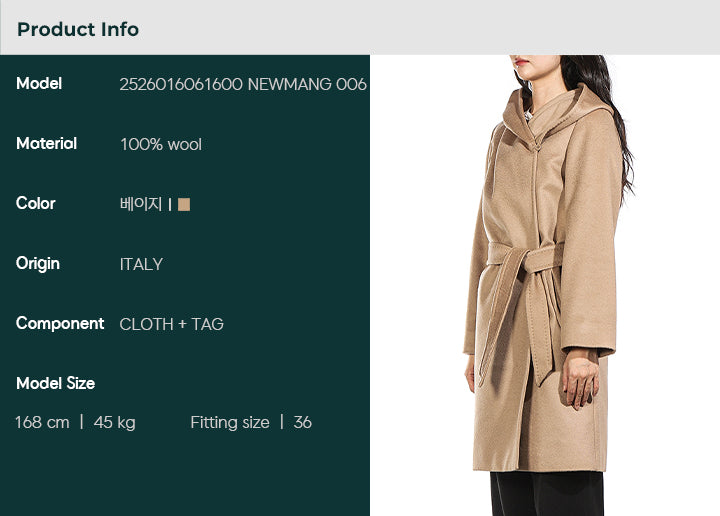720x516 pixels.
Task: Click the CLOTH + TAG component value
Action: tap(172, 324)
